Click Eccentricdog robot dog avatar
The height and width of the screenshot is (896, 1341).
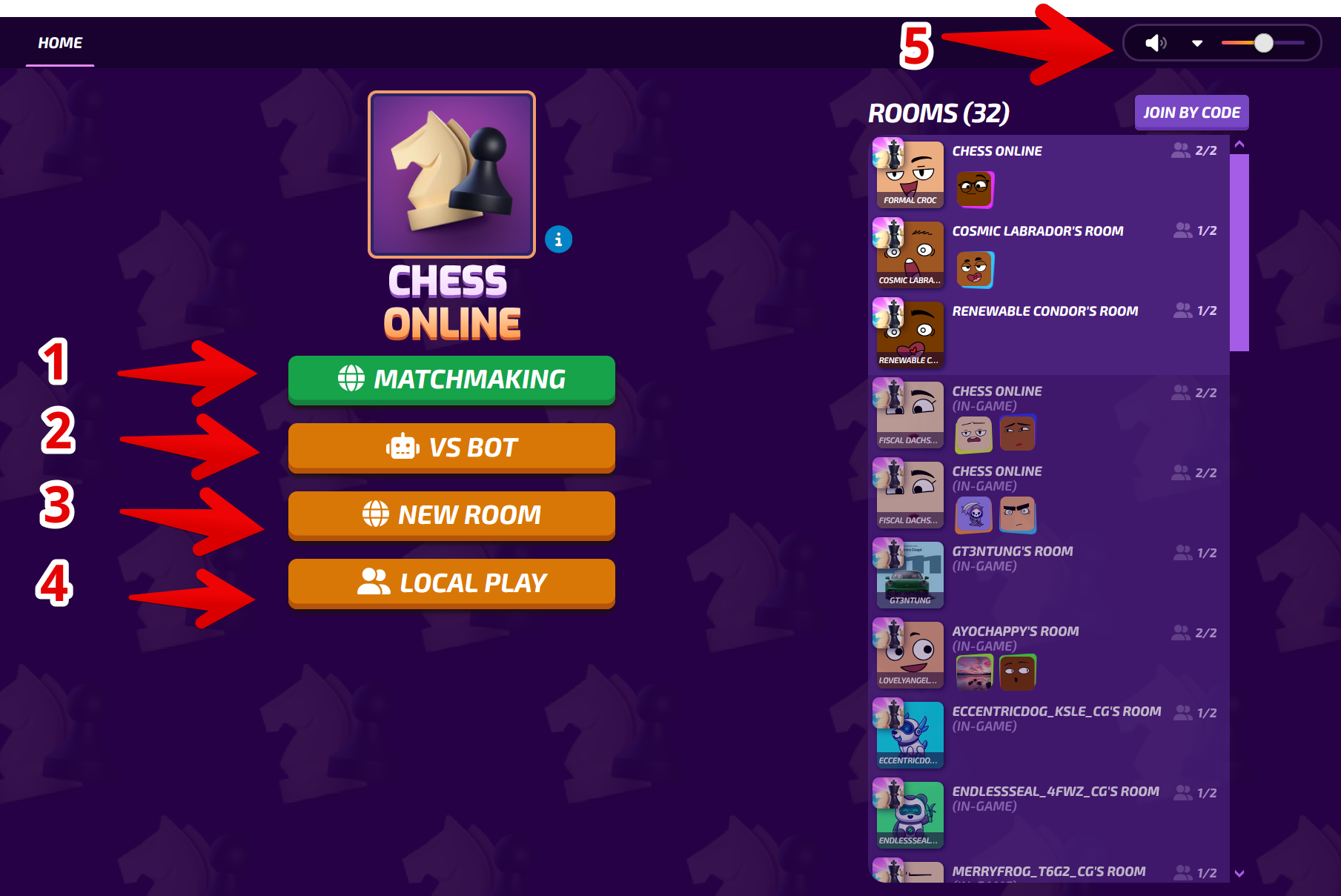(910, 734)
